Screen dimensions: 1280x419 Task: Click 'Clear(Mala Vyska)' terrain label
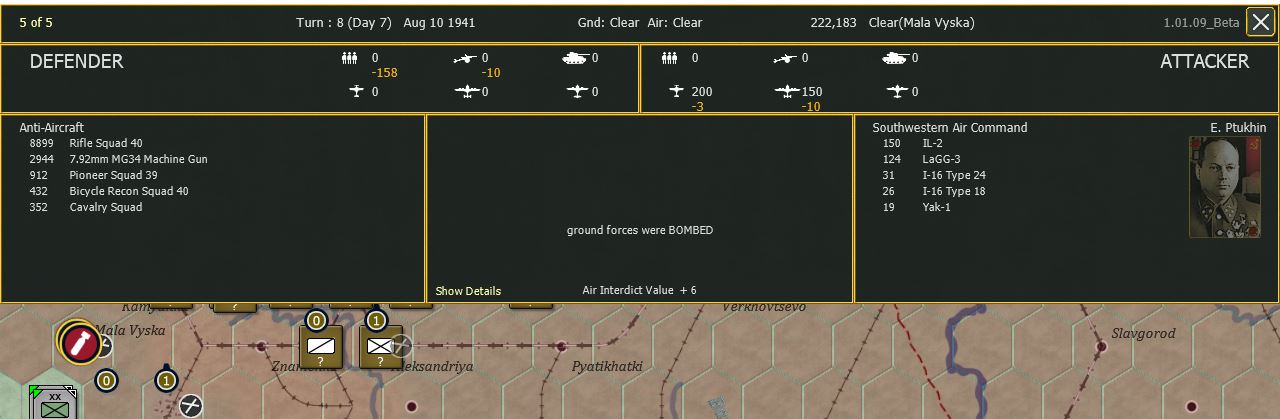point(921,23)
